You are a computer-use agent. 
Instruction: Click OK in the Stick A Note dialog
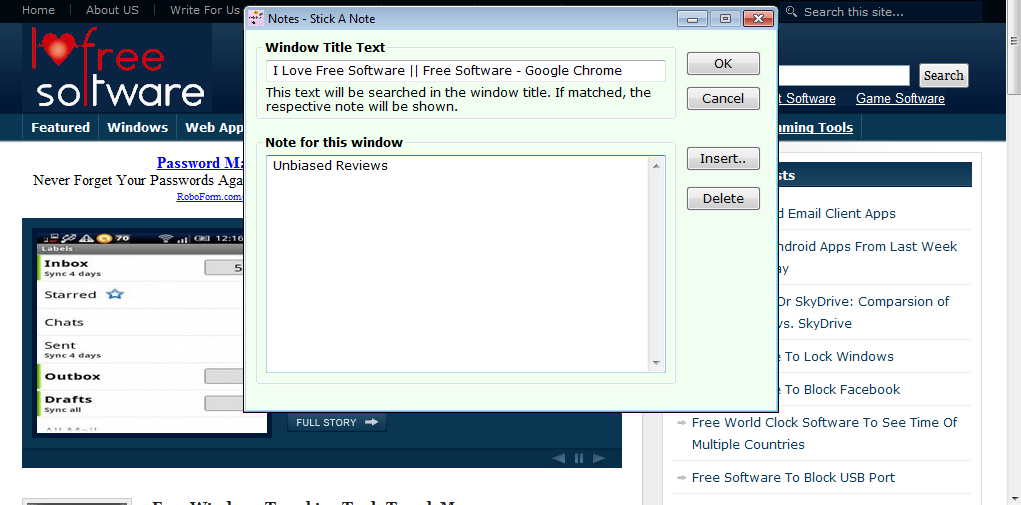(723, 63)
